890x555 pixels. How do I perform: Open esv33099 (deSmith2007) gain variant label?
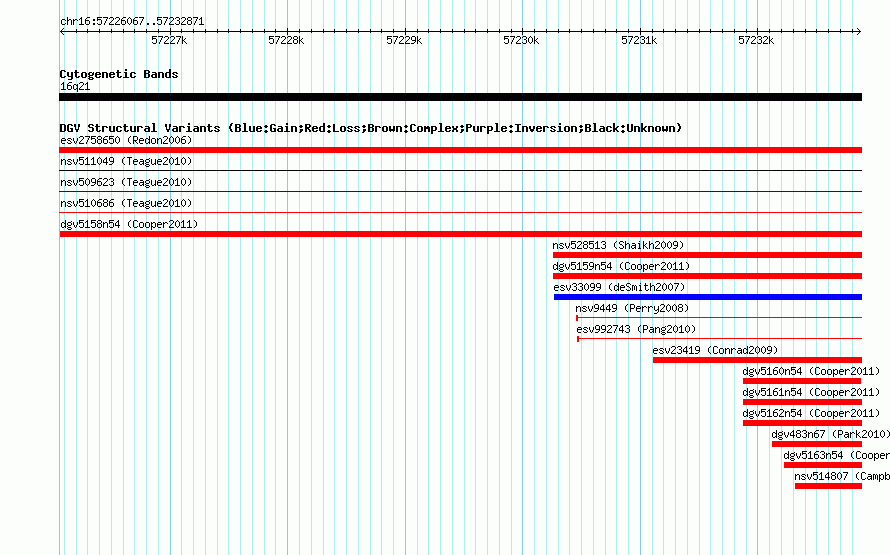pos(619,287)
